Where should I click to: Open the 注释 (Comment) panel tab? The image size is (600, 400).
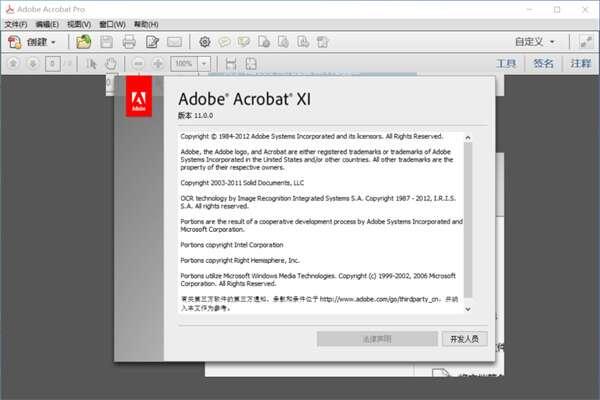tap(581, 63)
